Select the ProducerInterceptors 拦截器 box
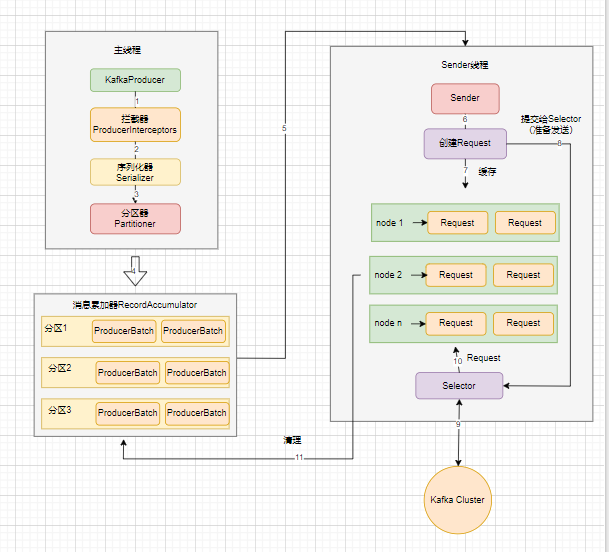The image size is (609, 552). point(135,125)
